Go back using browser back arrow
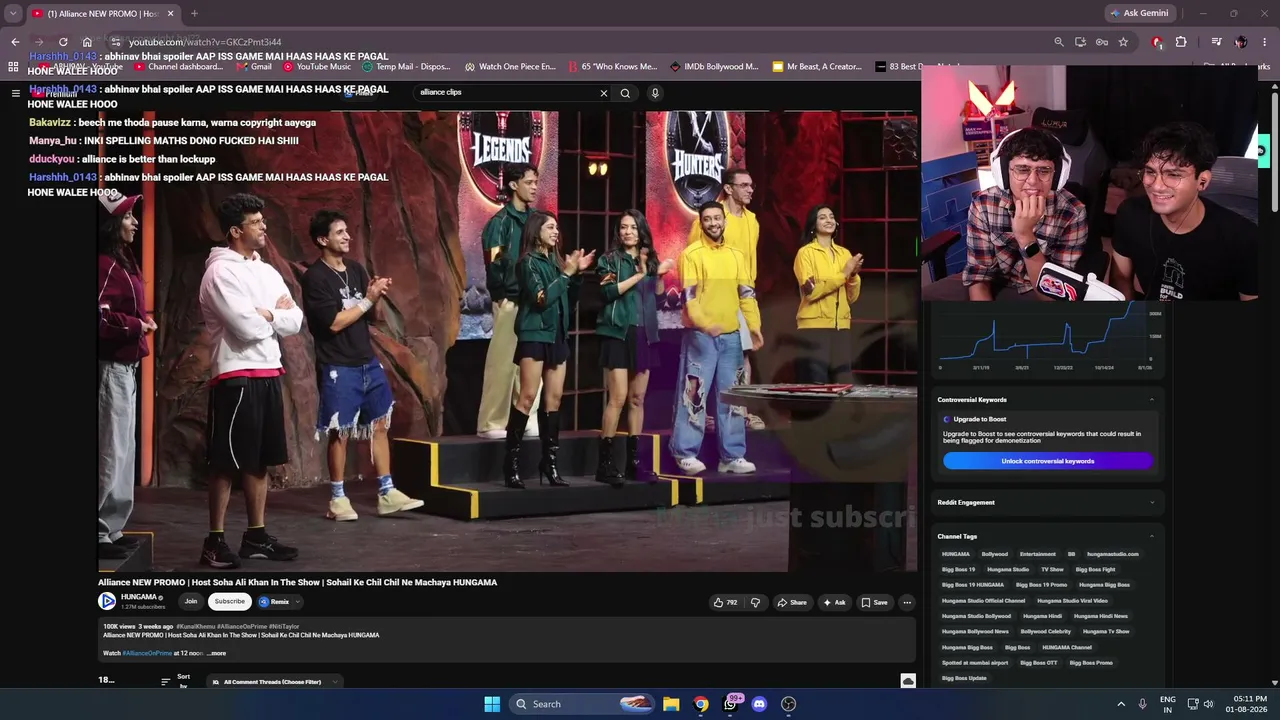 click(15, 42)
